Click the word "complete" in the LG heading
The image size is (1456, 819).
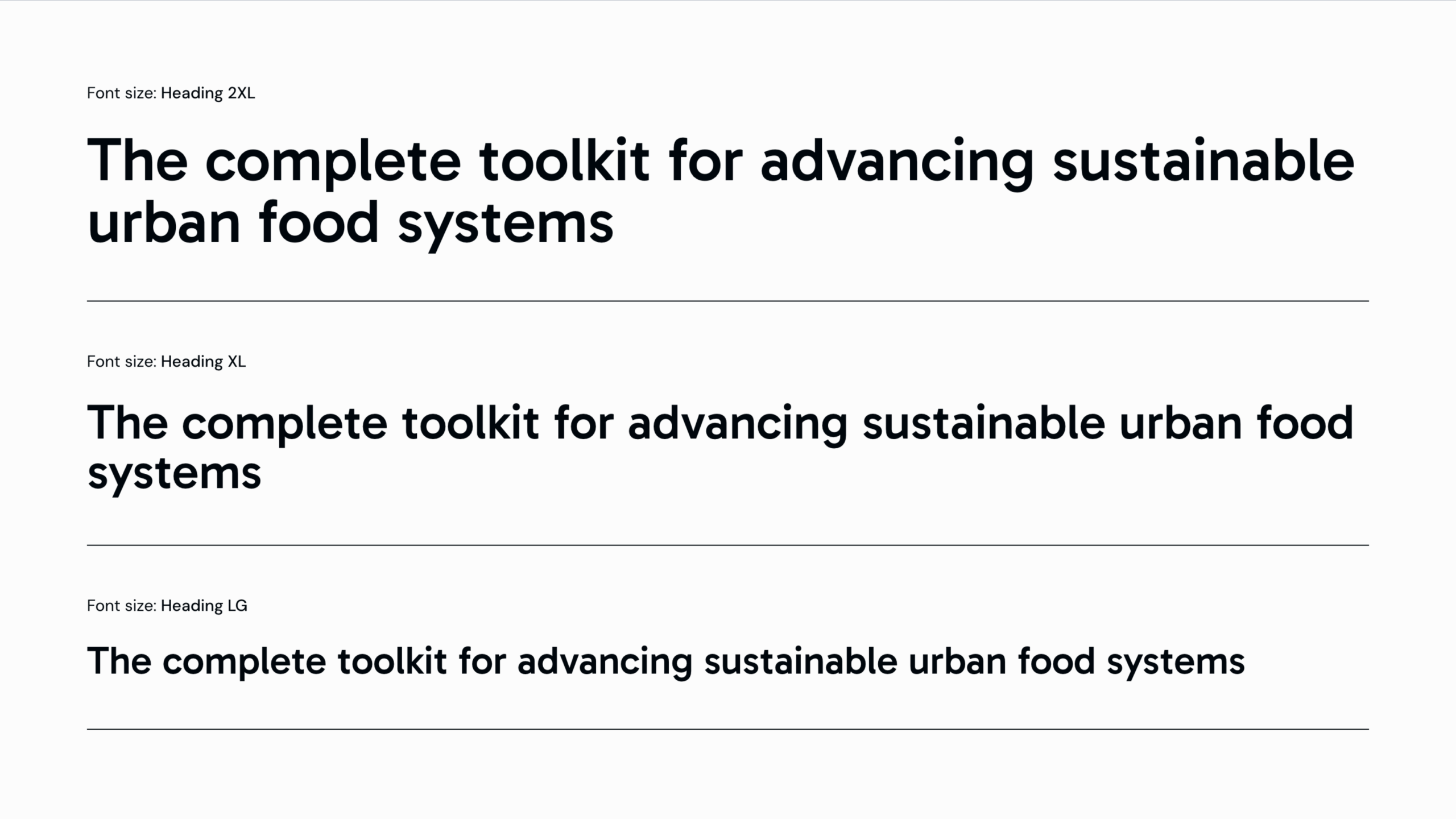(x=244, y=664)
